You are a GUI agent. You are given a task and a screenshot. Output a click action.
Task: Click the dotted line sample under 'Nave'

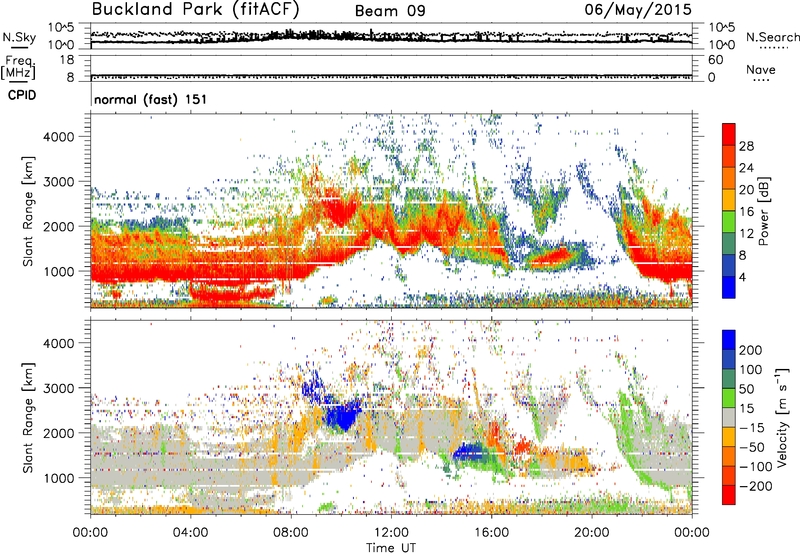click(762, 81)
